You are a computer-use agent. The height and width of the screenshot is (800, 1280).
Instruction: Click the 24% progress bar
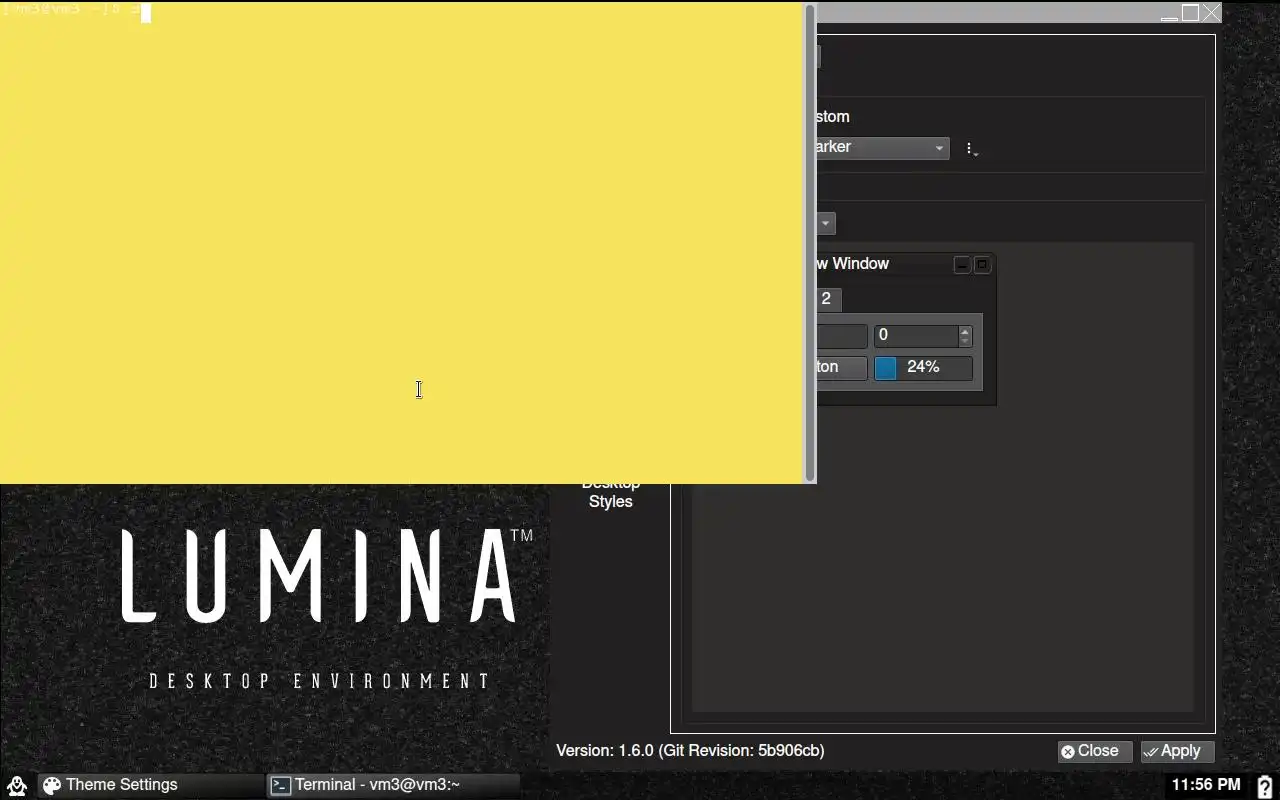coord(923,368)
